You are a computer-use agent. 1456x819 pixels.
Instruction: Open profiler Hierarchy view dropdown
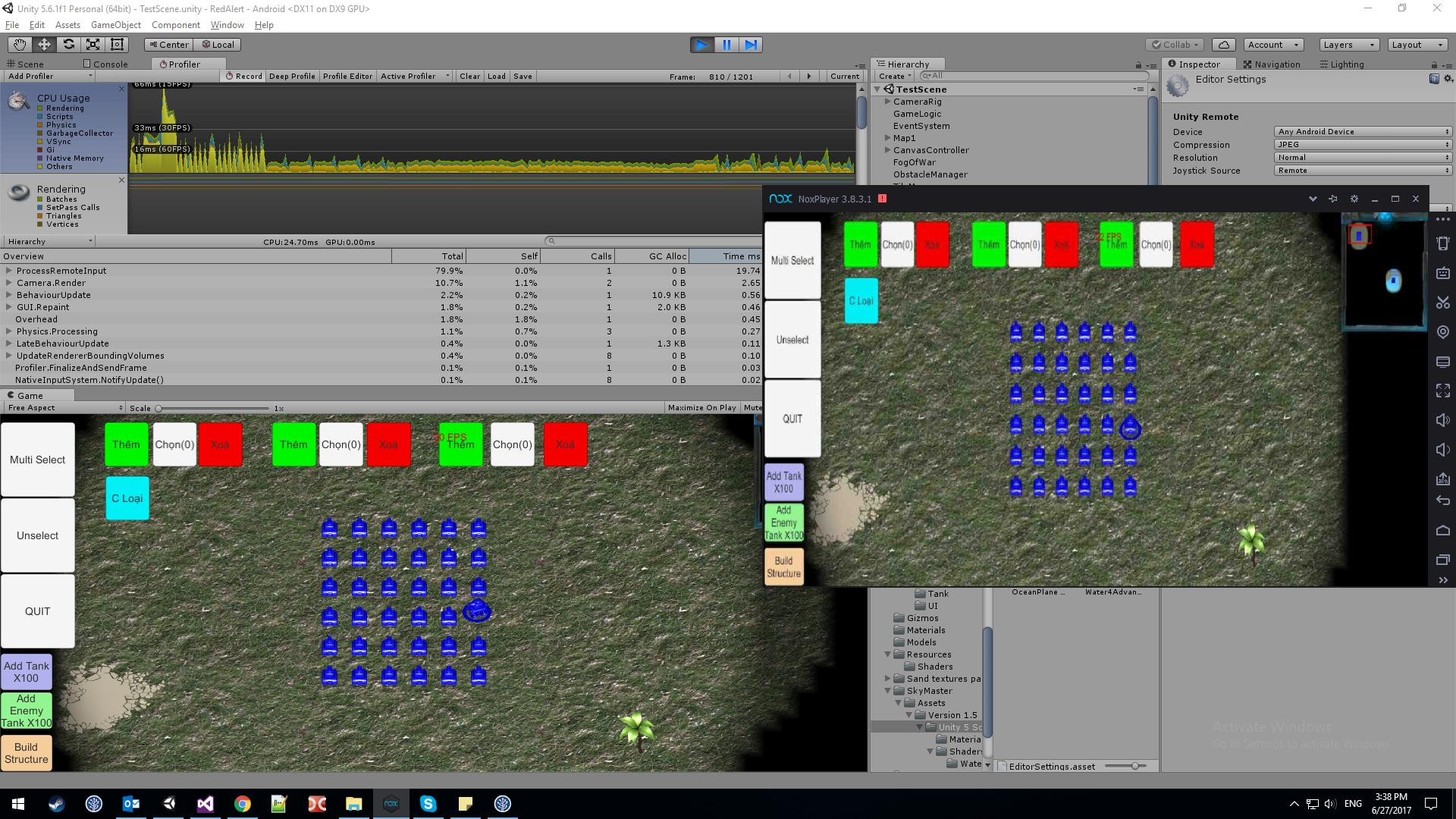click(x=49, y=242)
